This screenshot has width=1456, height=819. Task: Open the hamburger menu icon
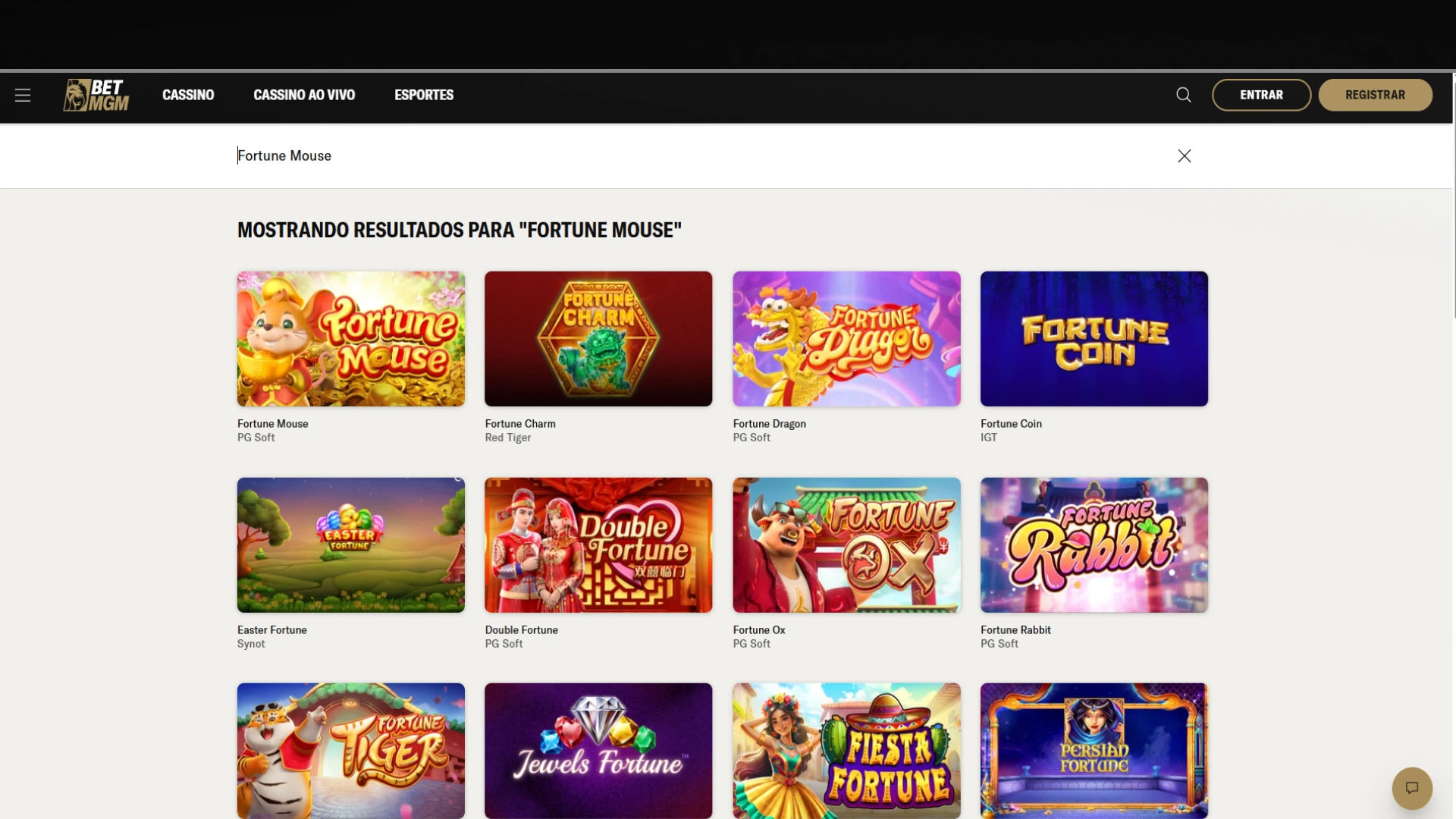click(x=23, y=95)
